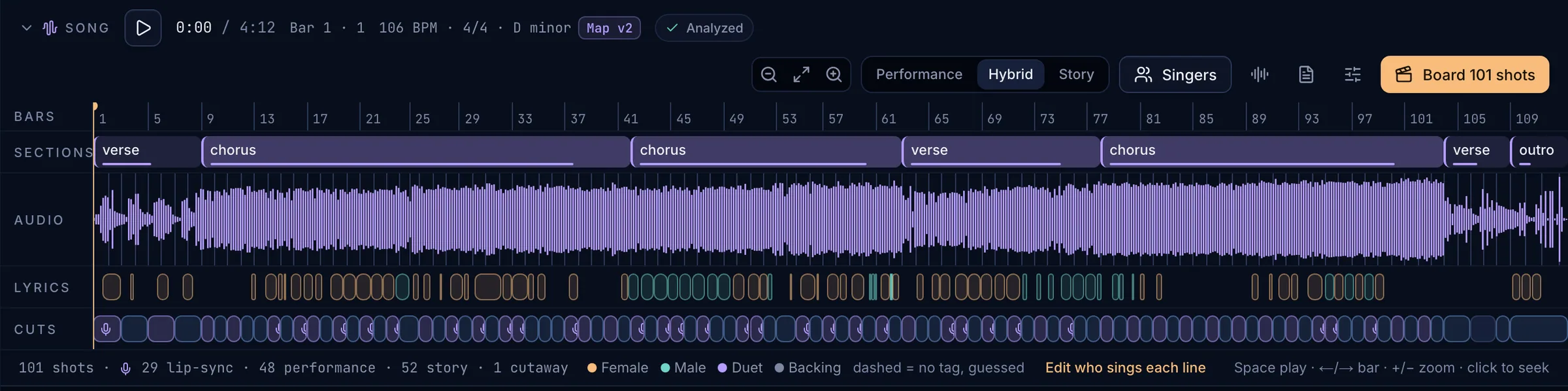Image resolution: width=1568 pixels, height=391 pixels.
Task: Click the BARS row label
Action: click(x=35, y=116)
